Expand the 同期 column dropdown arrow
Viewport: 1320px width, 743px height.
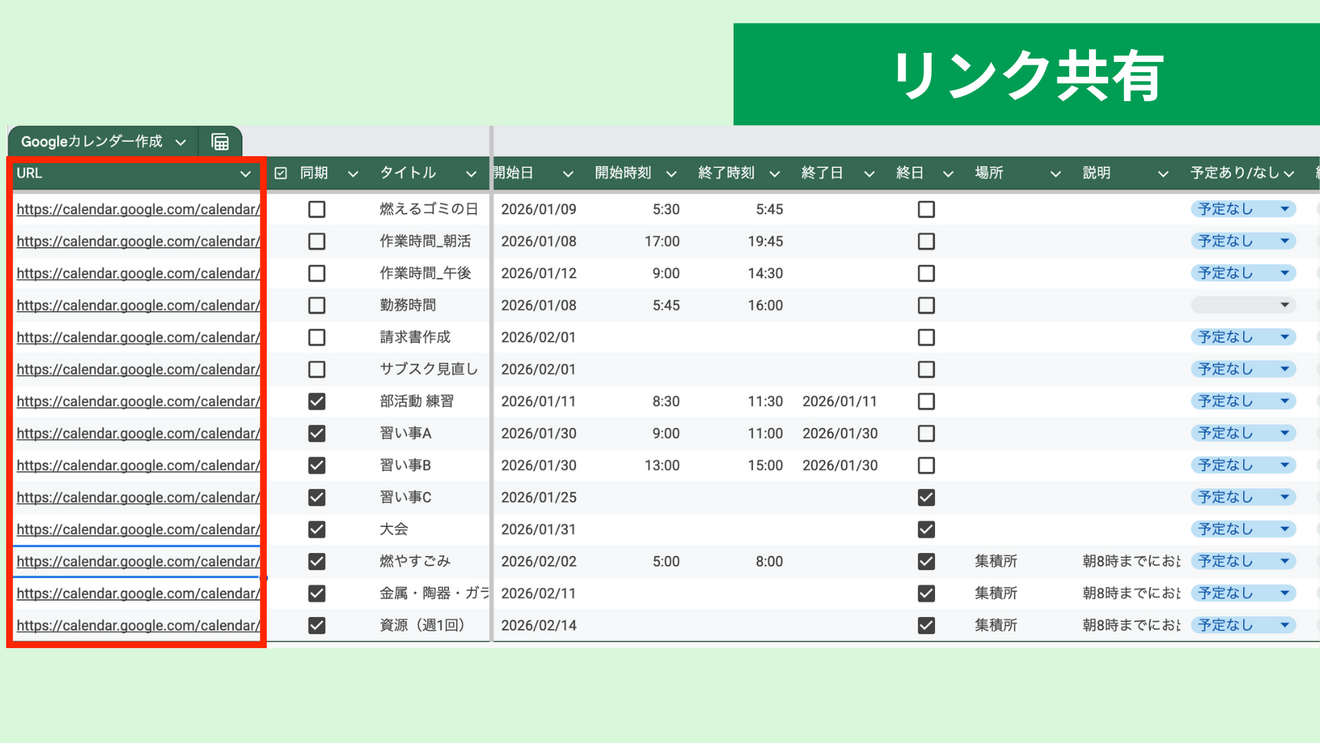353,174
